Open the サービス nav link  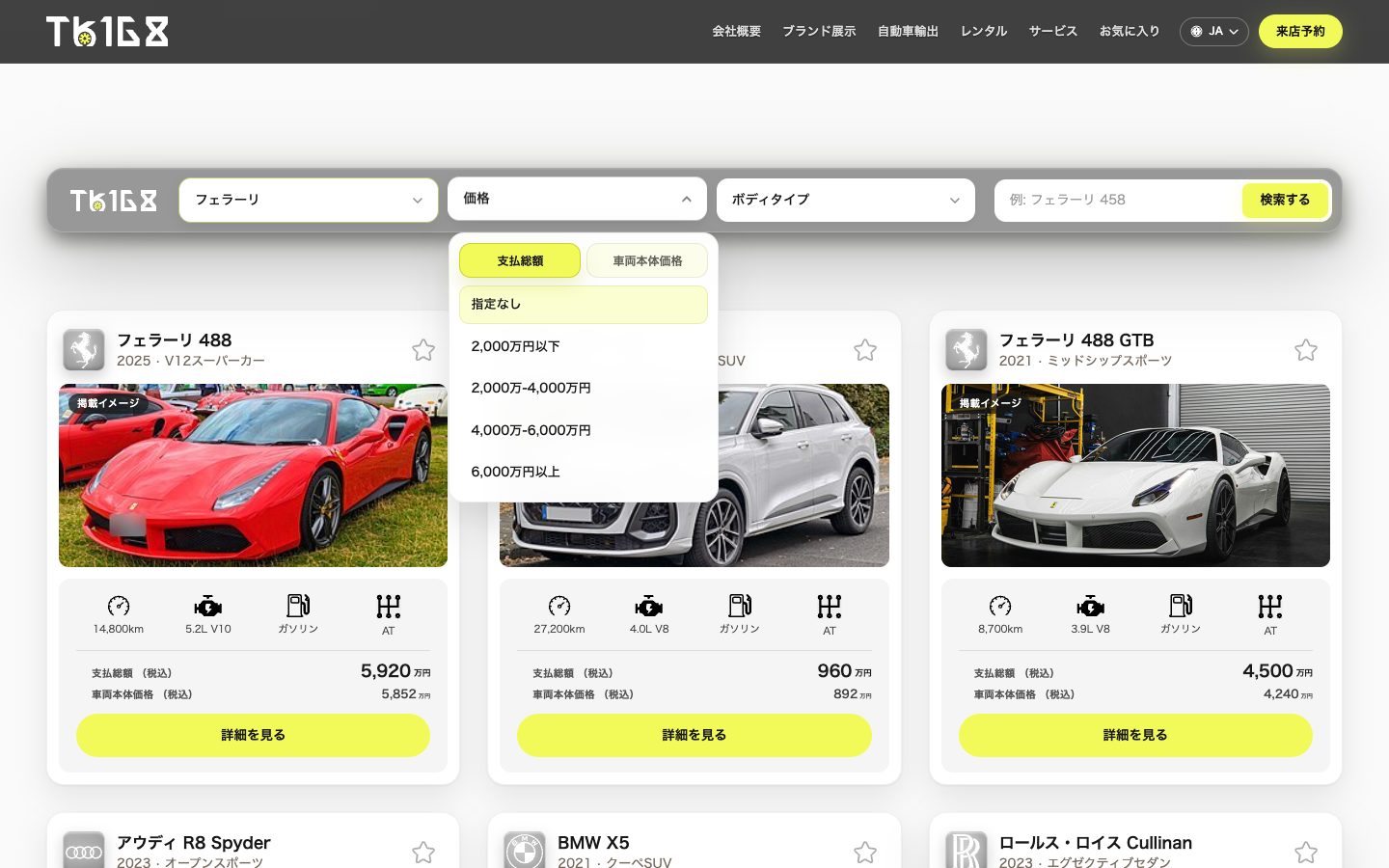1053,32
